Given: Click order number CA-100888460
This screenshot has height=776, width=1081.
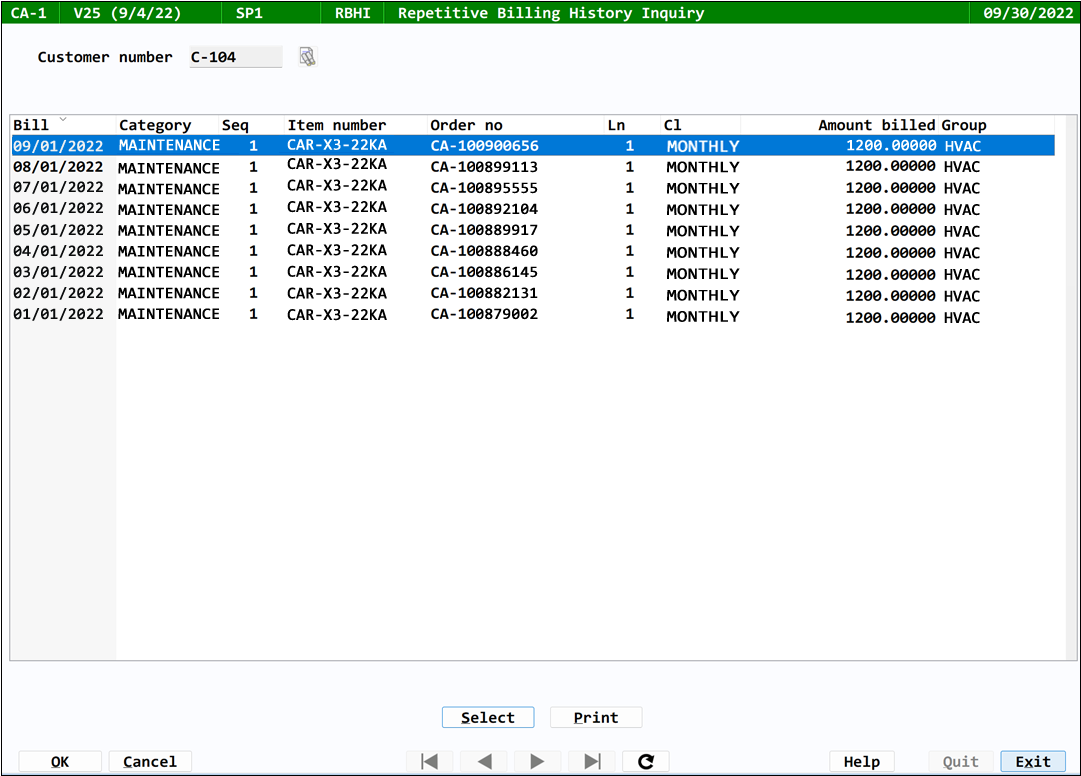Looking at the screenshot, I should [x=484, y=251].
